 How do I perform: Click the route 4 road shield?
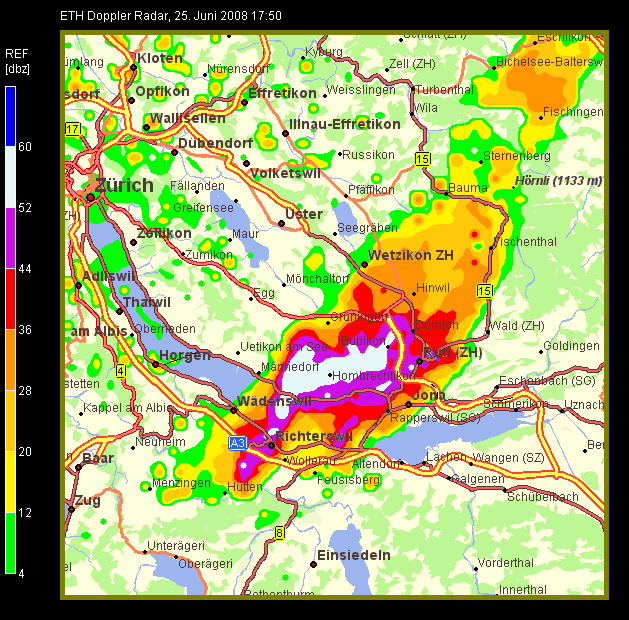[120, 371]
